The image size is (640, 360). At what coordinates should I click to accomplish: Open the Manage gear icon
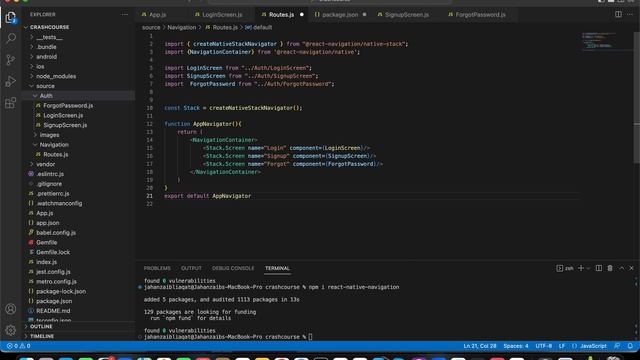(11, 329)
